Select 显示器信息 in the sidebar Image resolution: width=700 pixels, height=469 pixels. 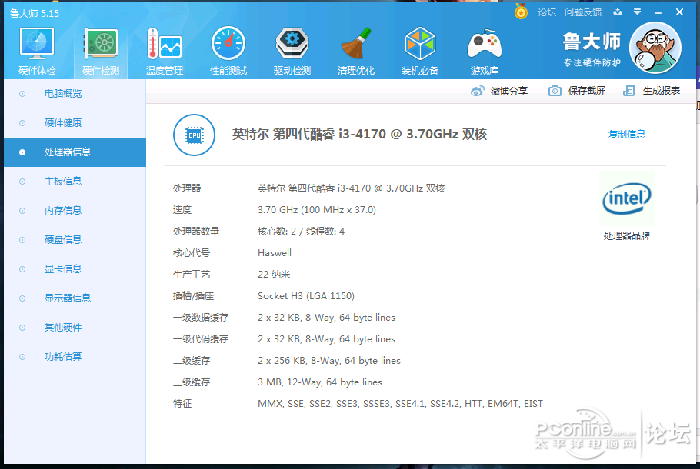[75, 298]
